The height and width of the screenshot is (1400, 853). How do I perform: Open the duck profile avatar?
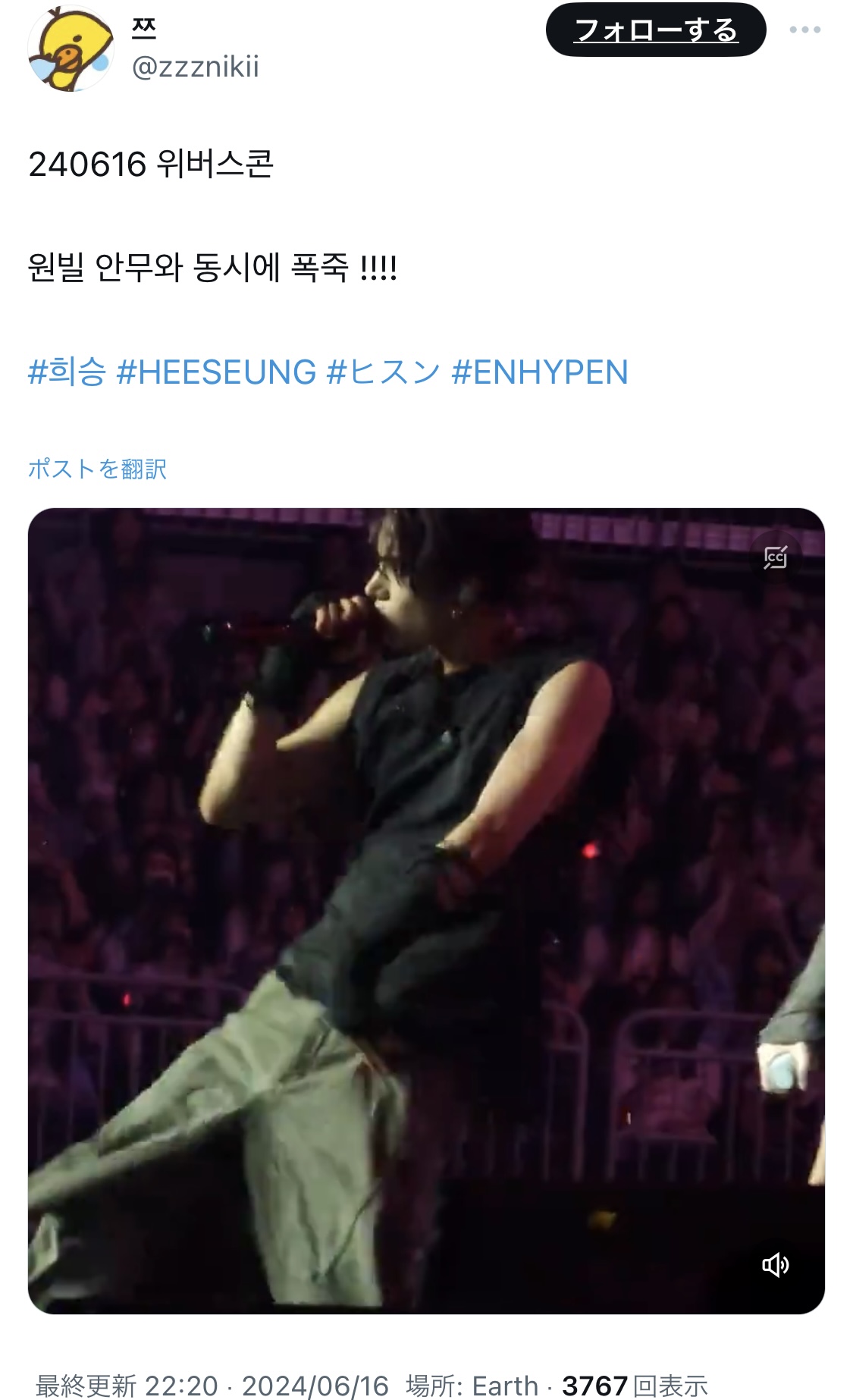coord(71,49)
